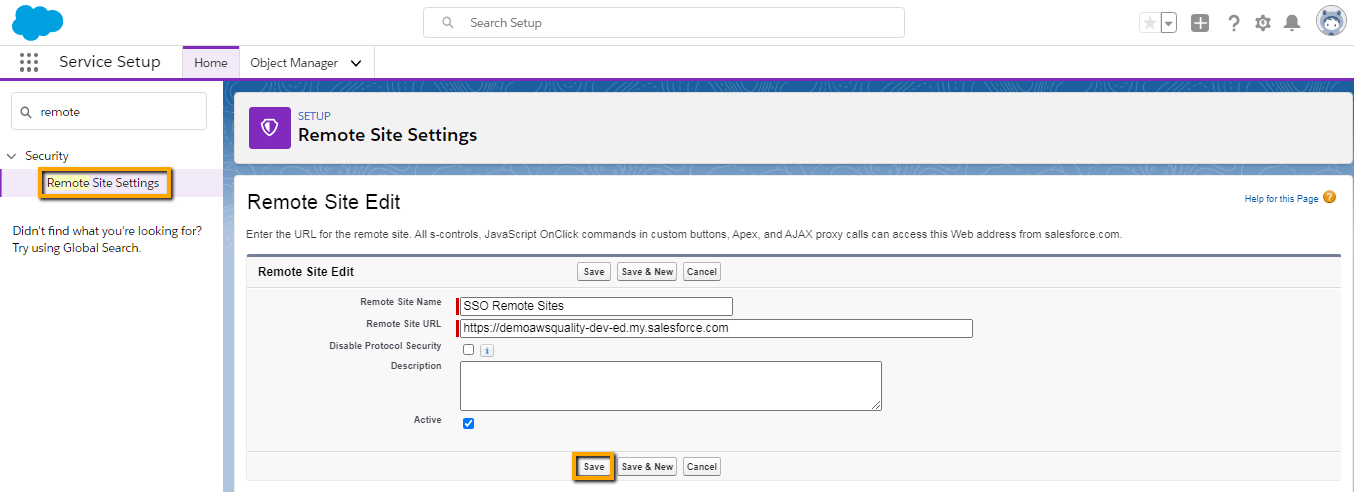Open the Object Manager tab
Viewport: 1354px width, 492px height.
[x=294, y=63]
